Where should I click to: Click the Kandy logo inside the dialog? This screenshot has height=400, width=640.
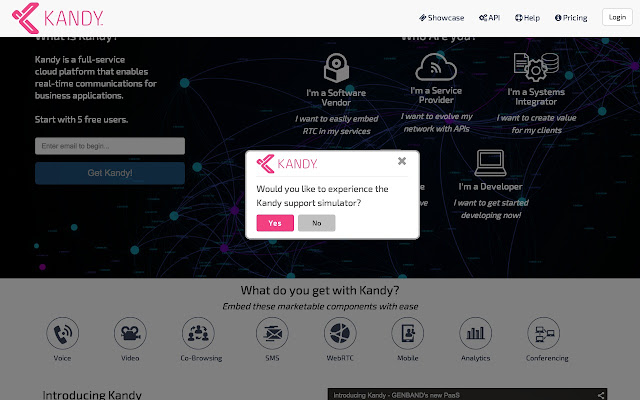[287, 164]
